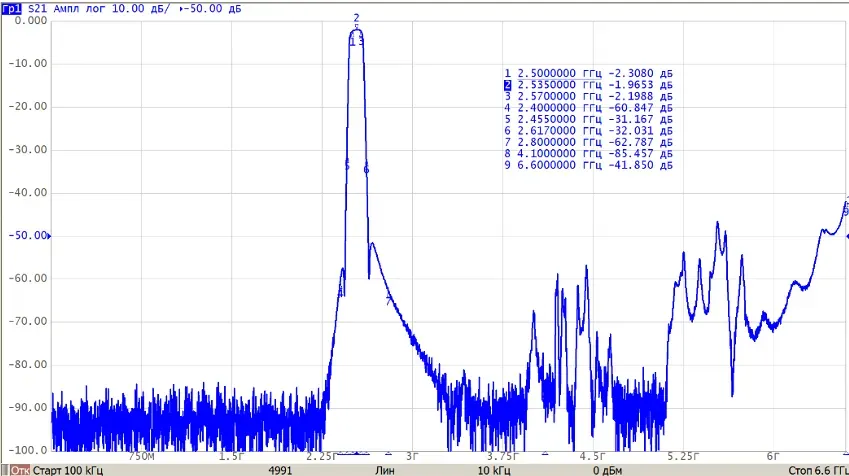
Task: Click marker 5 on the left filter skirt
Action: (347, 166)
